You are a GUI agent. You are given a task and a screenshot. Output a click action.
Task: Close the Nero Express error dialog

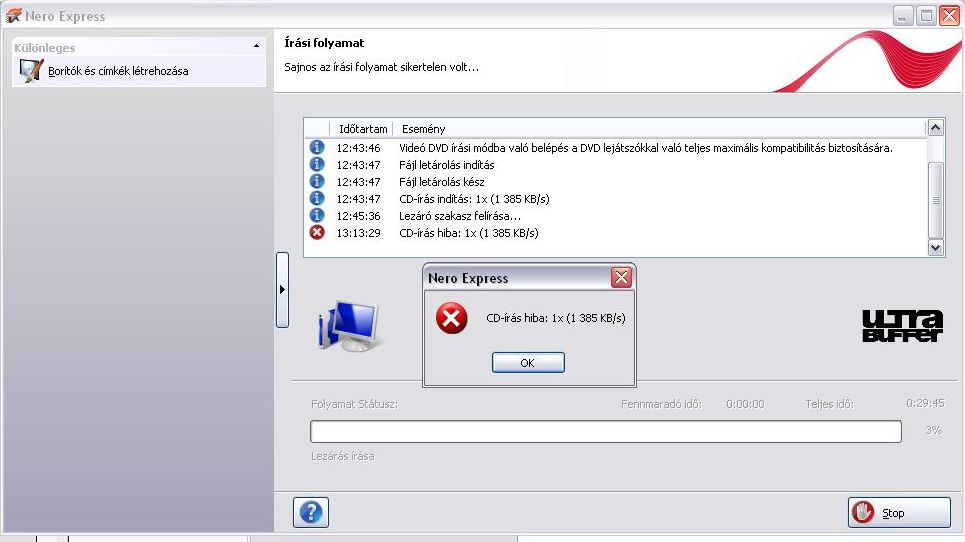pyautogui.click(x=622, y=277)
